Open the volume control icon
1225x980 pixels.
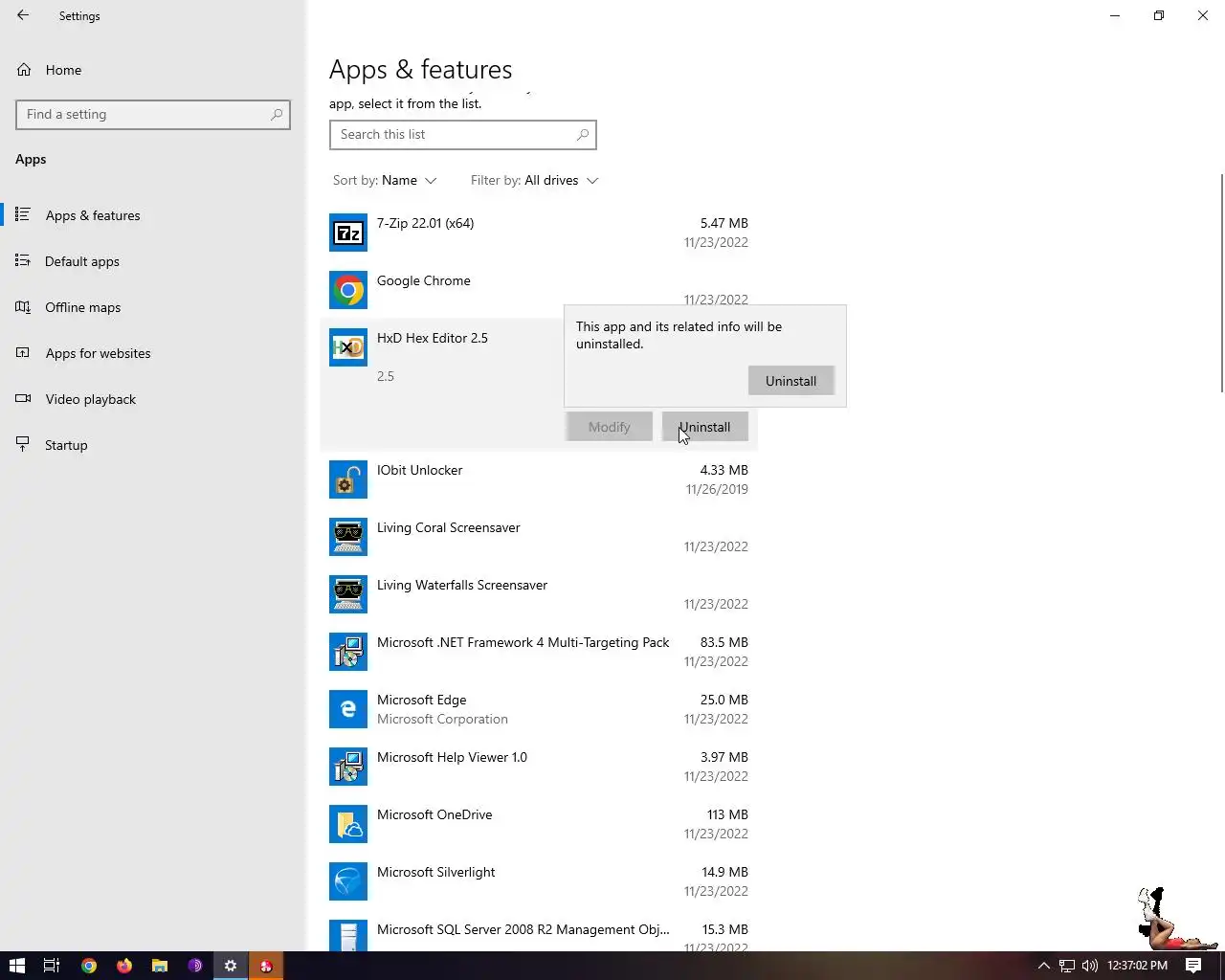tap(1089, 966)
